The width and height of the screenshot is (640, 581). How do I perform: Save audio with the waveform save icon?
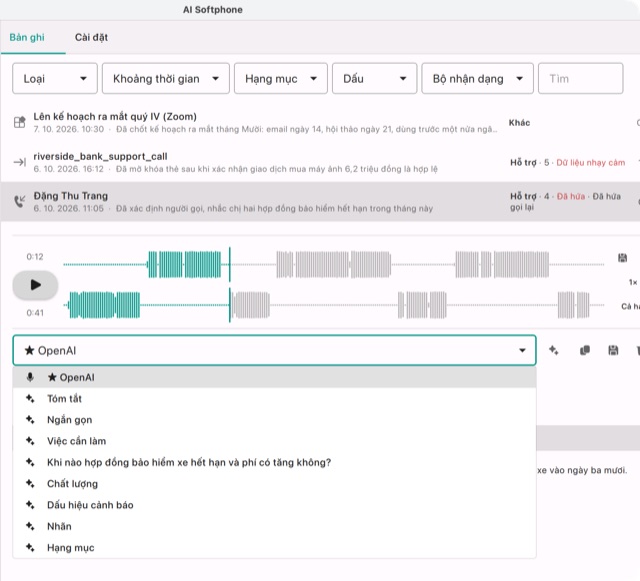pos(622,258)
